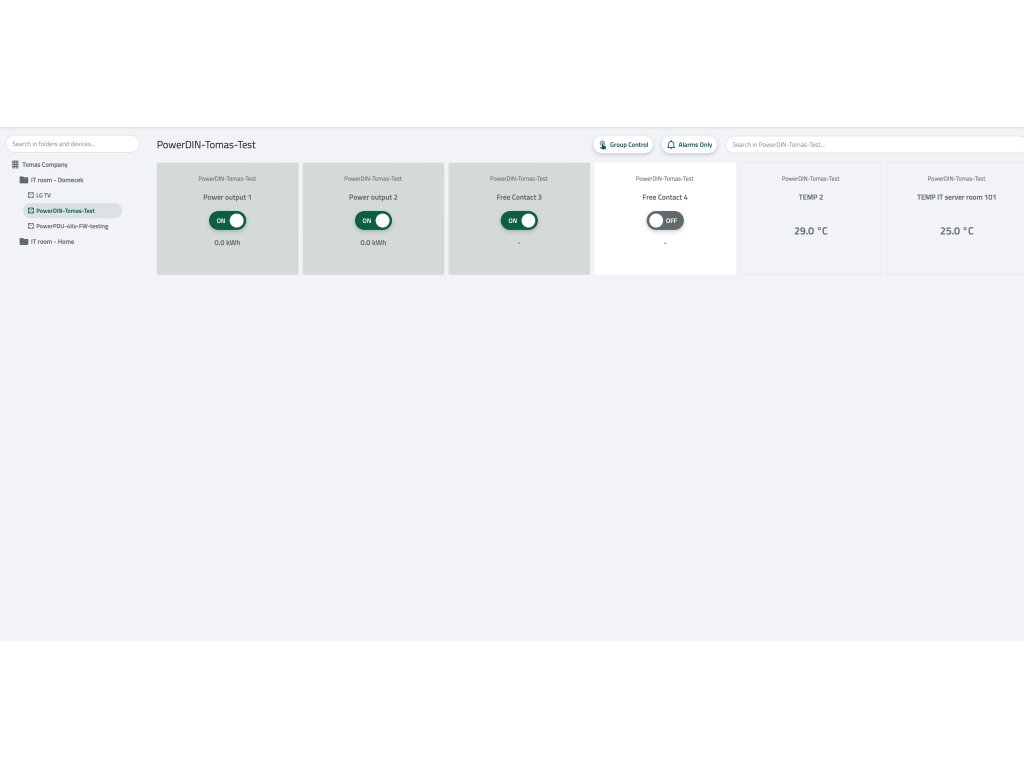Collapse the IT room - Domecek folder
Screen dimensions: 1024x768
[52, 180]
